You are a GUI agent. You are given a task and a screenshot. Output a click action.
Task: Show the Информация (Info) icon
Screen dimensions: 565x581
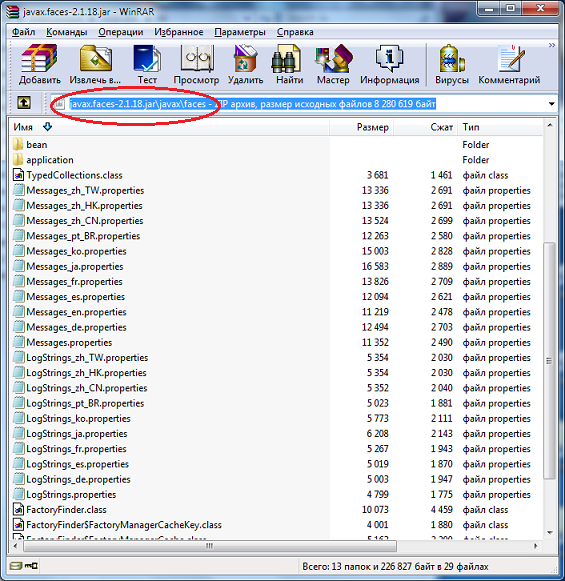tap(389, 59)
